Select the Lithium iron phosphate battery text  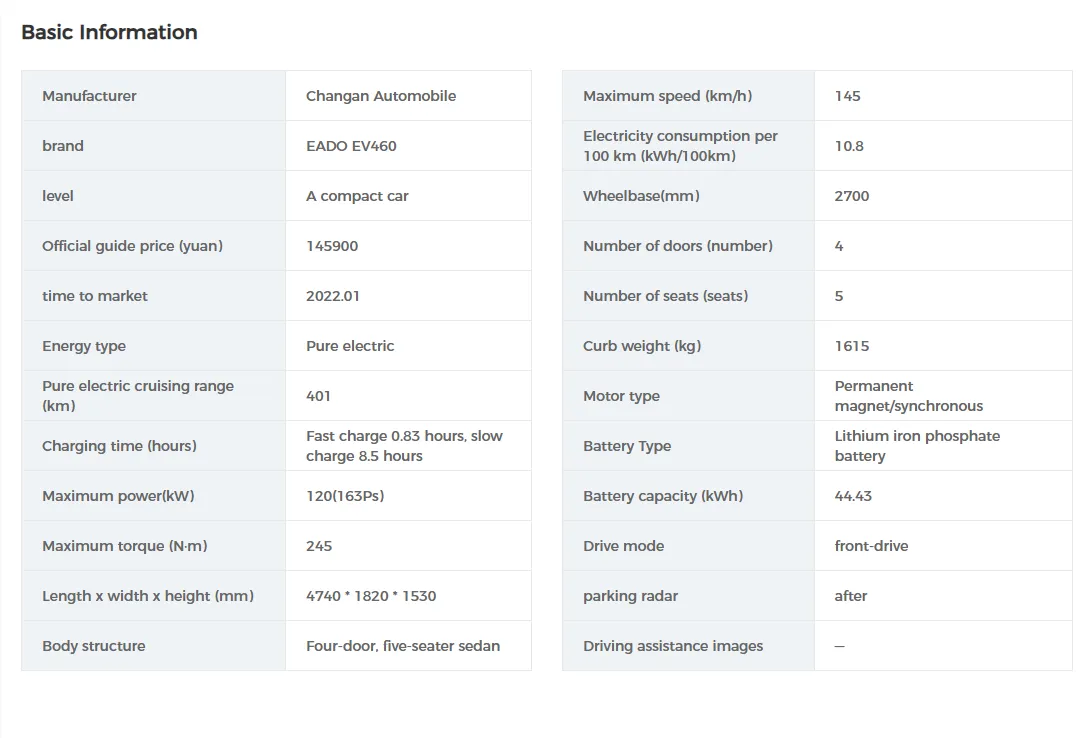pos(917,446)
